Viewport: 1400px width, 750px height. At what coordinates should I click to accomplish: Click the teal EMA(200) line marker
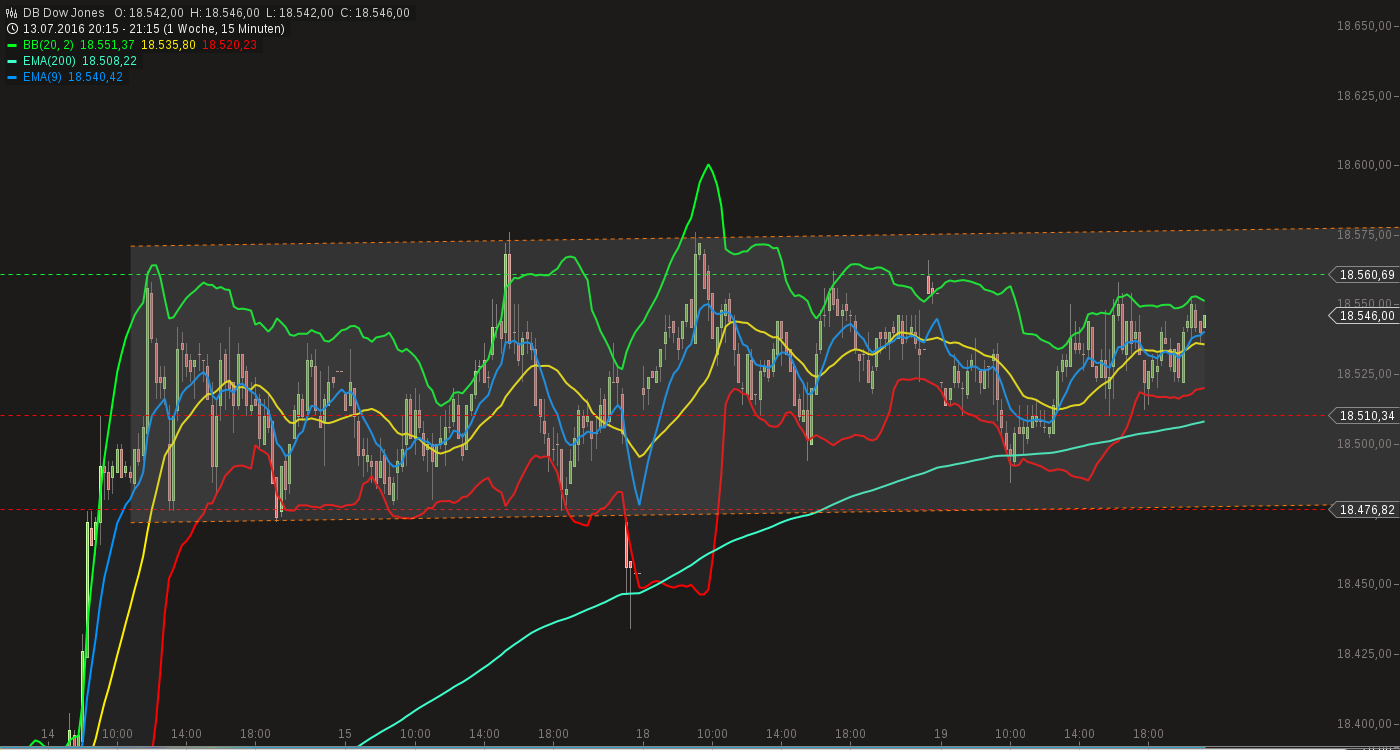[x=14, y=61]
